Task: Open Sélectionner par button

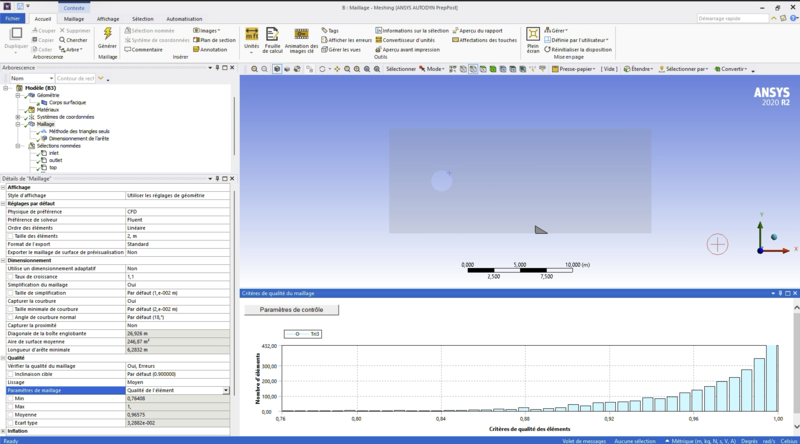Action: [683, 69]
